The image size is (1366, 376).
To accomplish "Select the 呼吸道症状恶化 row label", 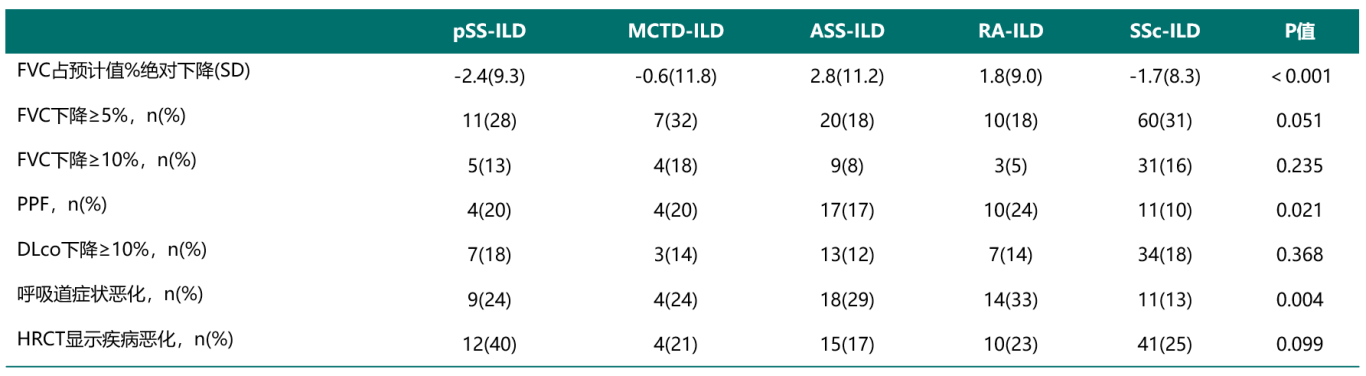I will (110, 294).
